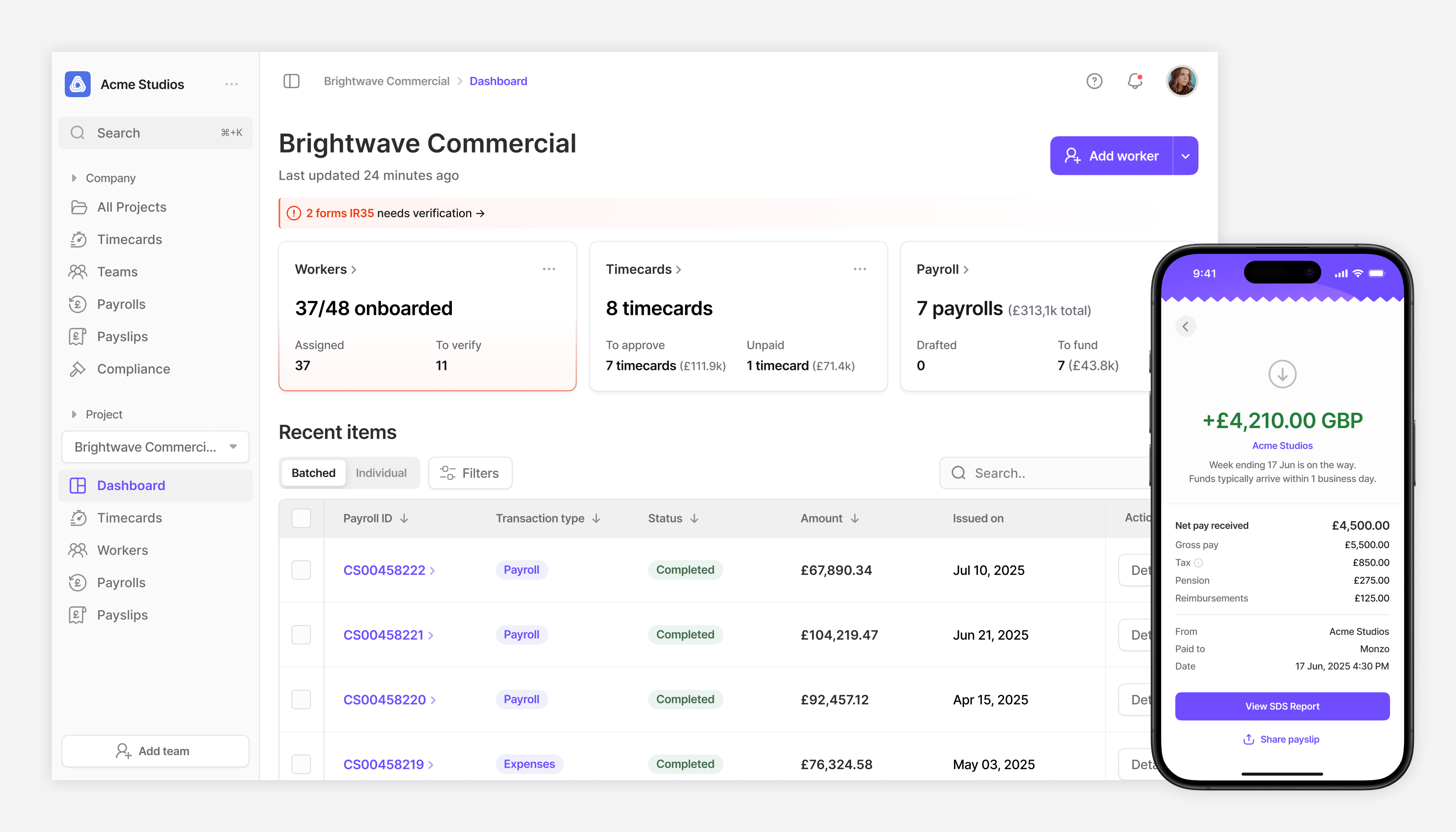Screen dimensions: 1456x832
Task: Open the help question mark icon
Action: tap(1094, 81)
